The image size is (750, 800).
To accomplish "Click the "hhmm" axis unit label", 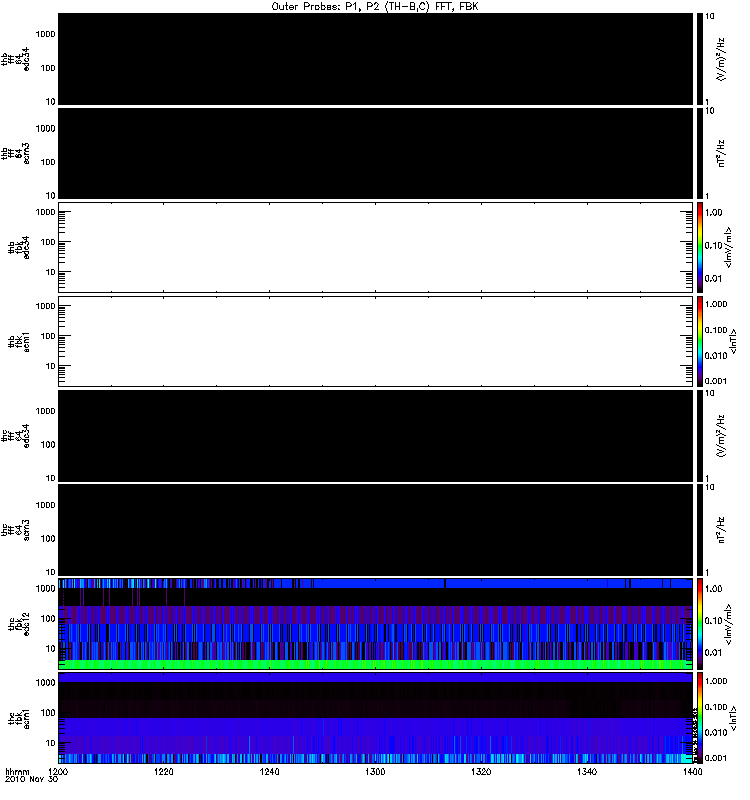I will coord(17,772).
